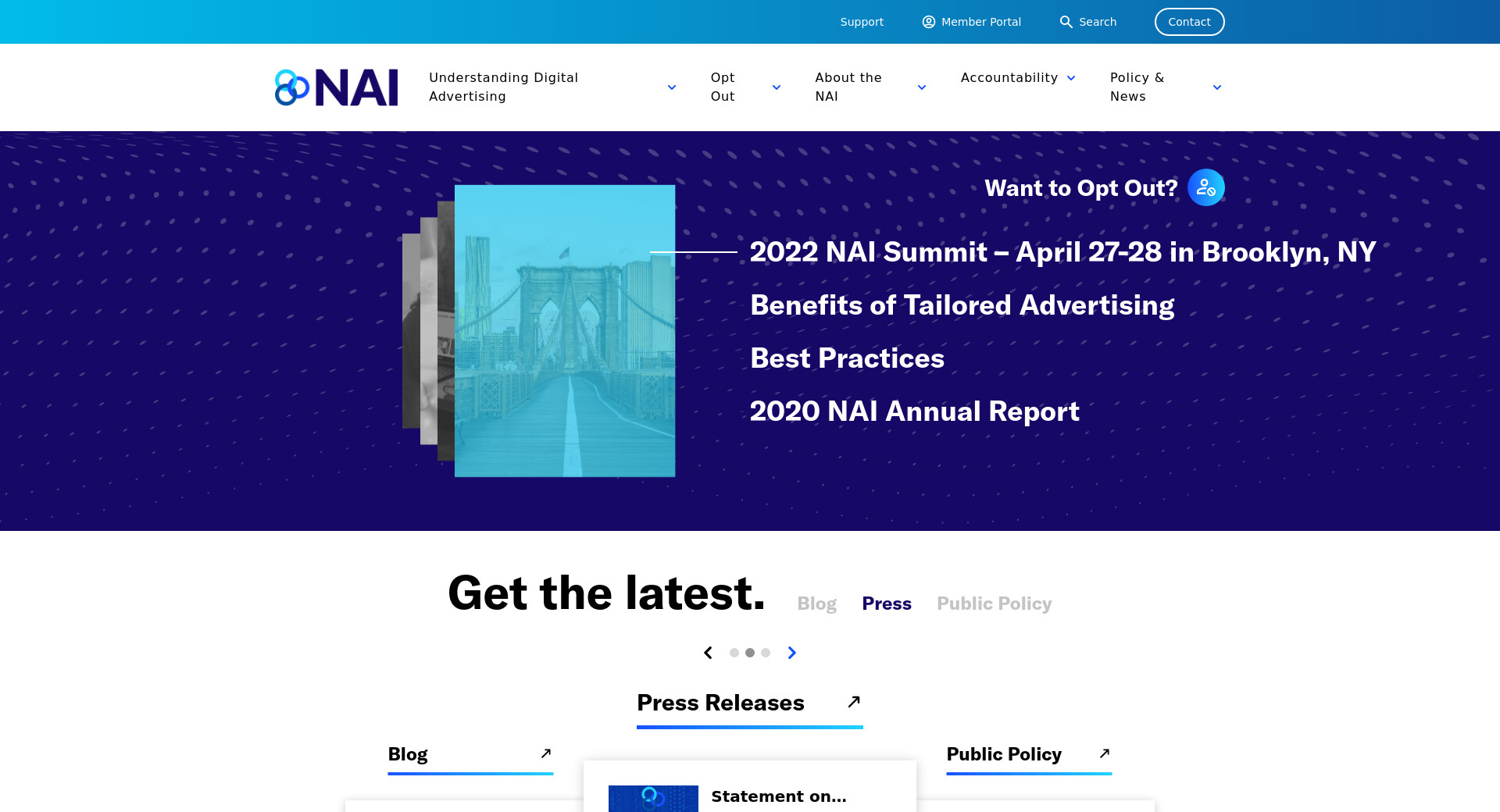Expand Understanding Digital Advertising chevron
Image resolution: width=1500 pixels, height=812 pixels.
pyautogui.click(x=672, y=87)
